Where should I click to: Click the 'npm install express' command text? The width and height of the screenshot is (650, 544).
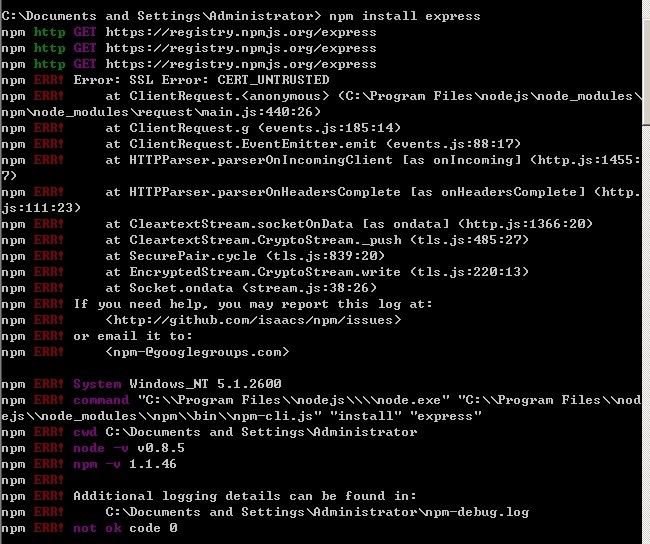click(x=405, y=16)
